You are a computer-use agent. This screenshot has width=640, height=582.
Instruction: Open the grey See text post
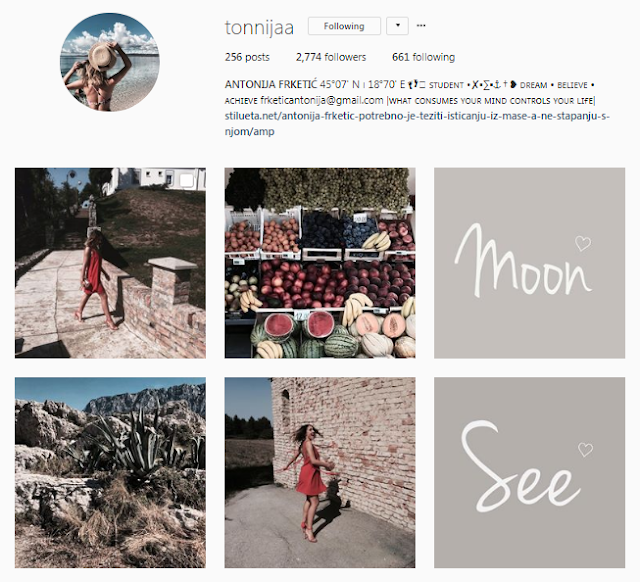point(529,473)
